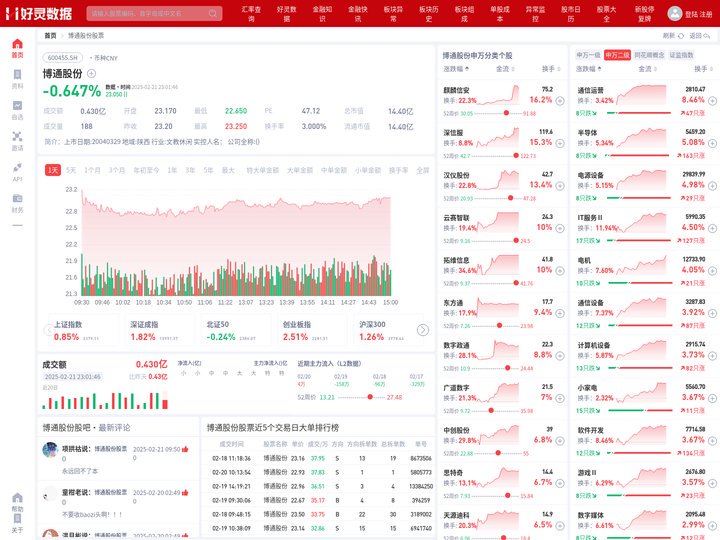Open the 关于 about icon at sidebar bottom
The width and height of the screenshot is (720, 540).
(x=17, y=523)
